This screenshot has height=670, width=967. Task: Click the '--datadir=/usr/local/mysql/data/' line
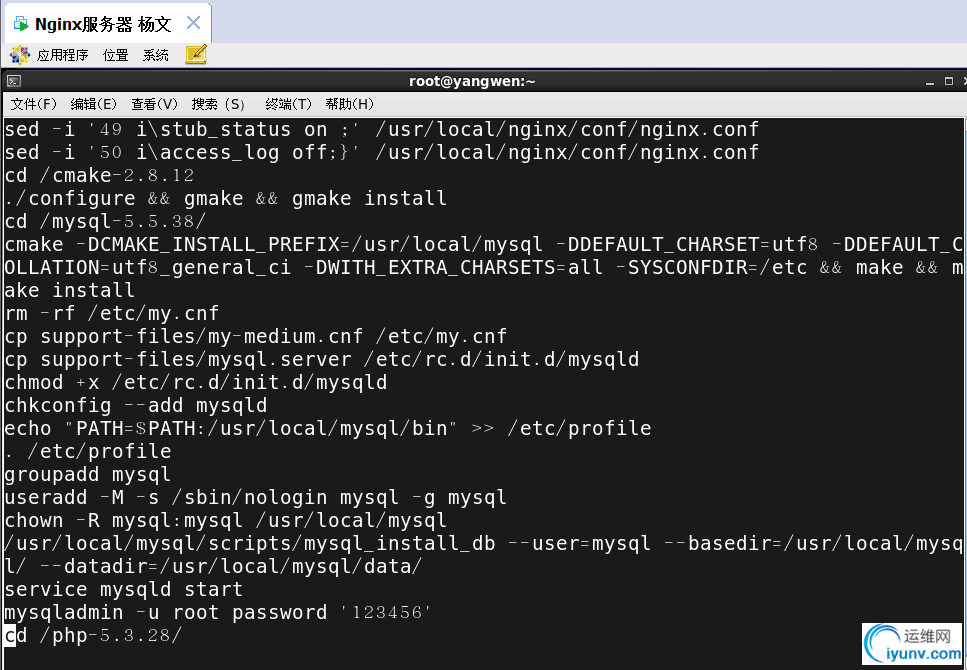tap(213, 566)
